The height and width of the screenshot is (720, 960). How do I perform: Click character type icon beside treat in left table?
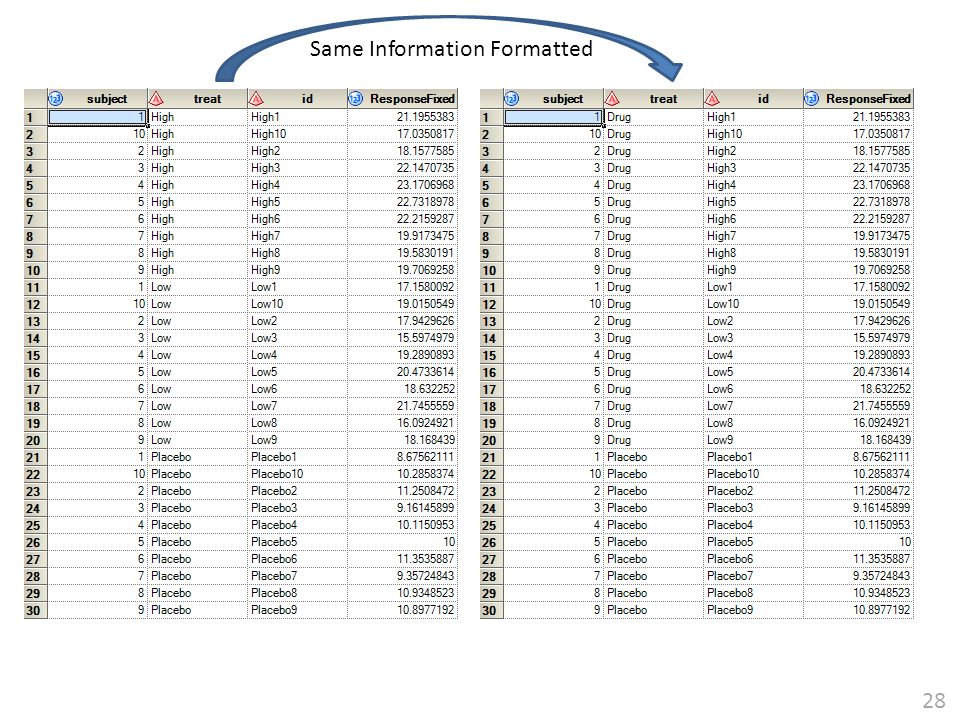[x=156, y=99]
